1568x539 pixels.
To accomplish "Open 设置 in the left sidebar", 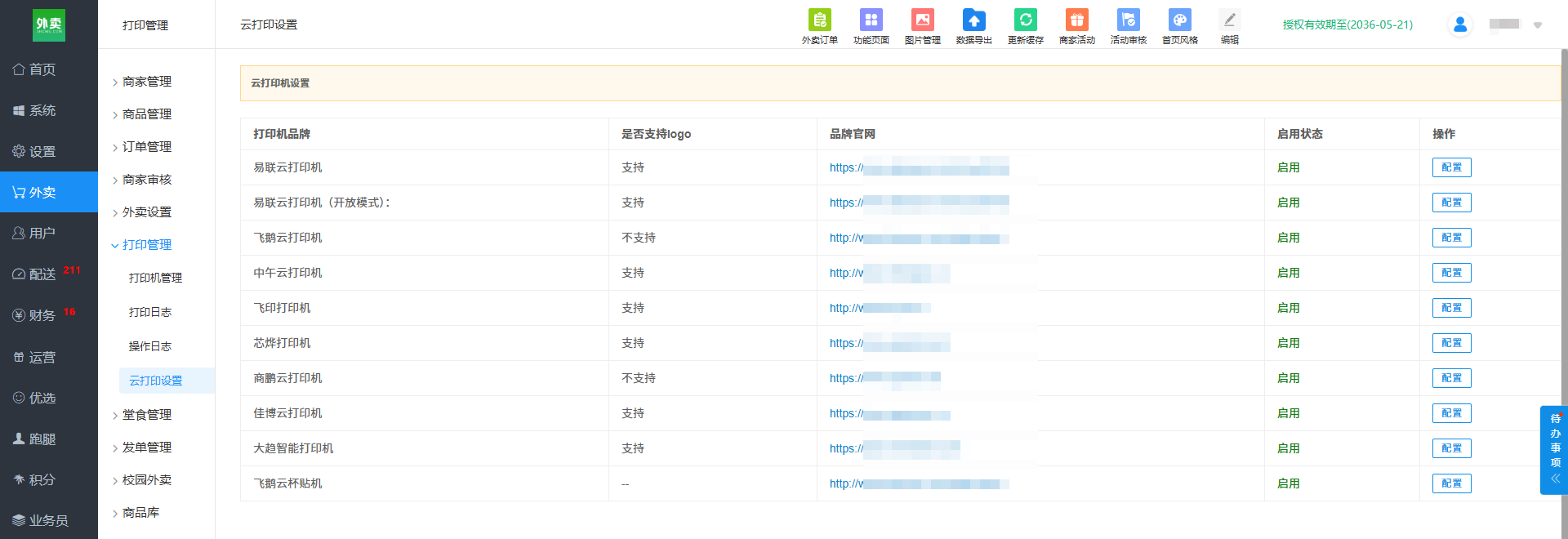I will point(49,151).
